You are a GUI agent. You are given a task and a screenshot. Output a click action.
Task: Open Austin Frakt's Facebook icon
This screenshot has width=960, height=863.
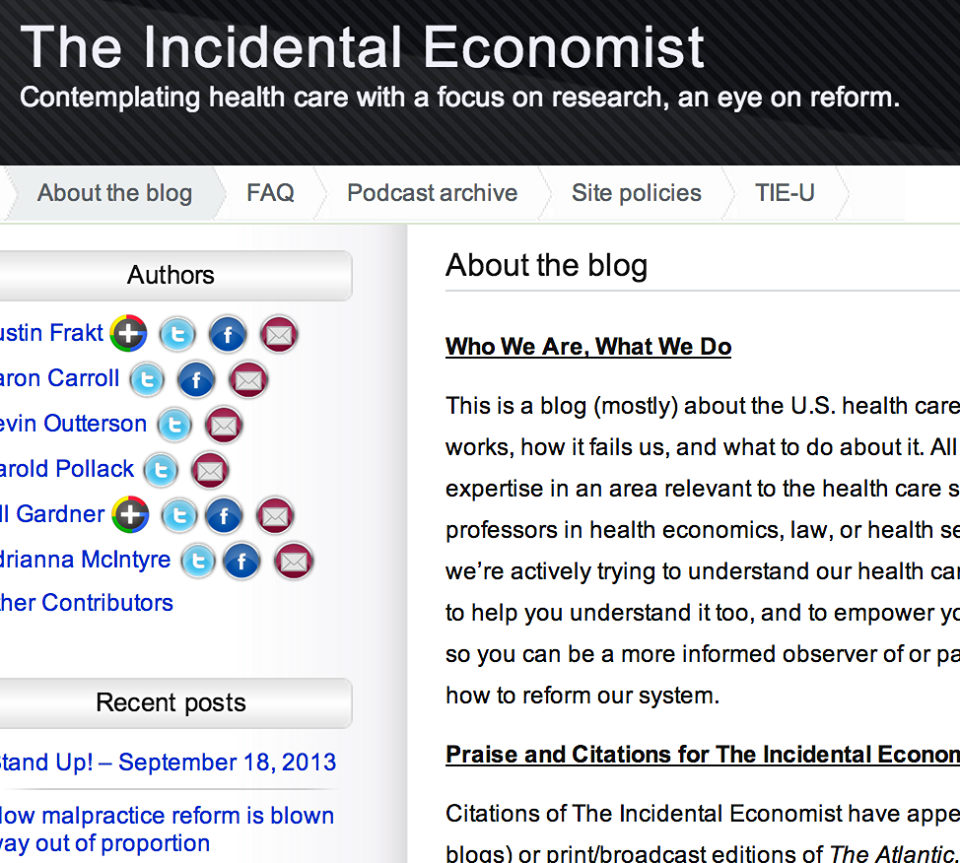[x=228, y=334]
